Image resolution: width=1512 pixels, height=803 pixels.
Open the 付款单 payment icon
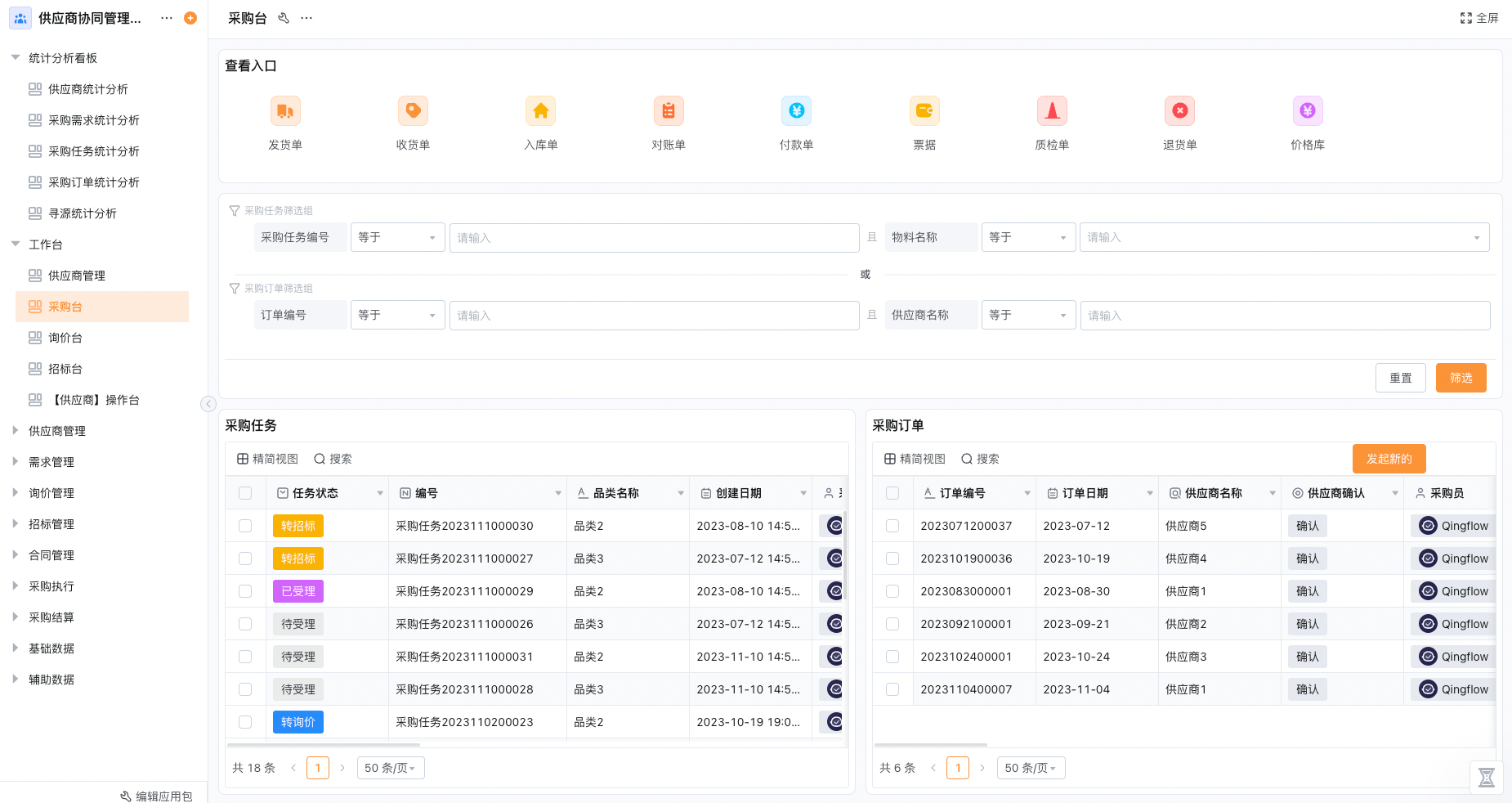point(796,111)
